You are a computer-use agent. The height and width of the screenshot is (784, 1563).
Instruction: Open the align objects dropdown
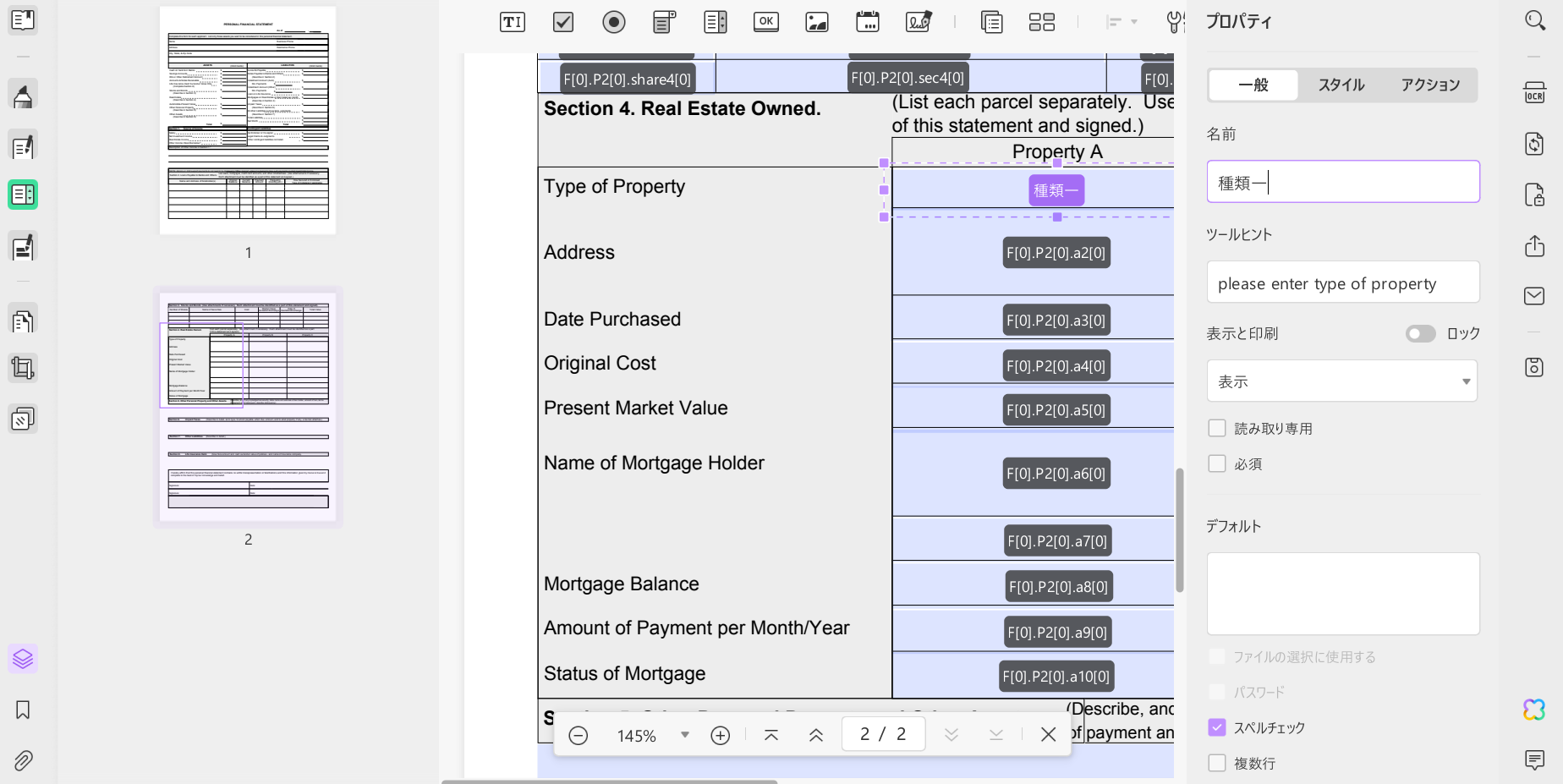click(x=1122, y=22)
